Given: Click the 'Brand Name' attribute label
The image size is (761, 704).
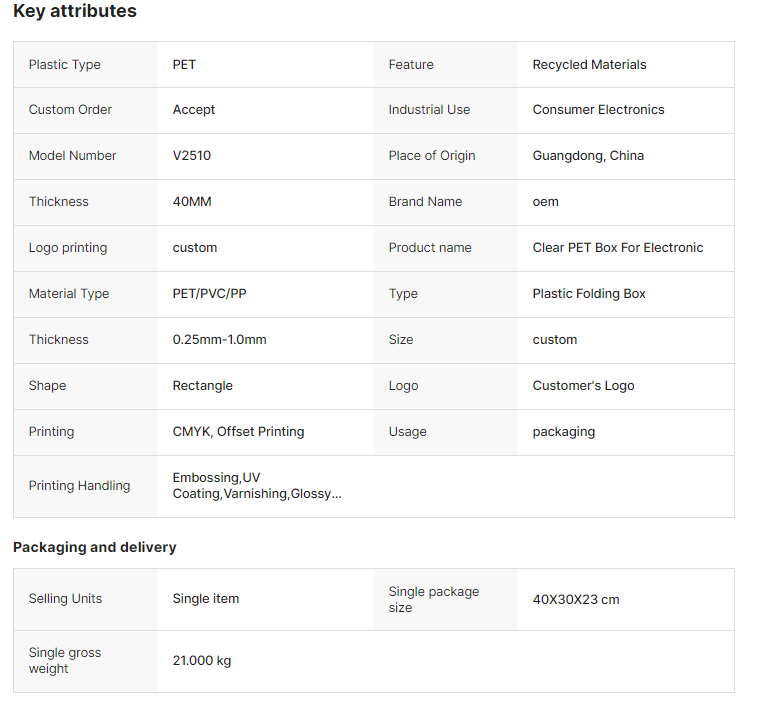Looking at the screenshot, I should 425,202.
